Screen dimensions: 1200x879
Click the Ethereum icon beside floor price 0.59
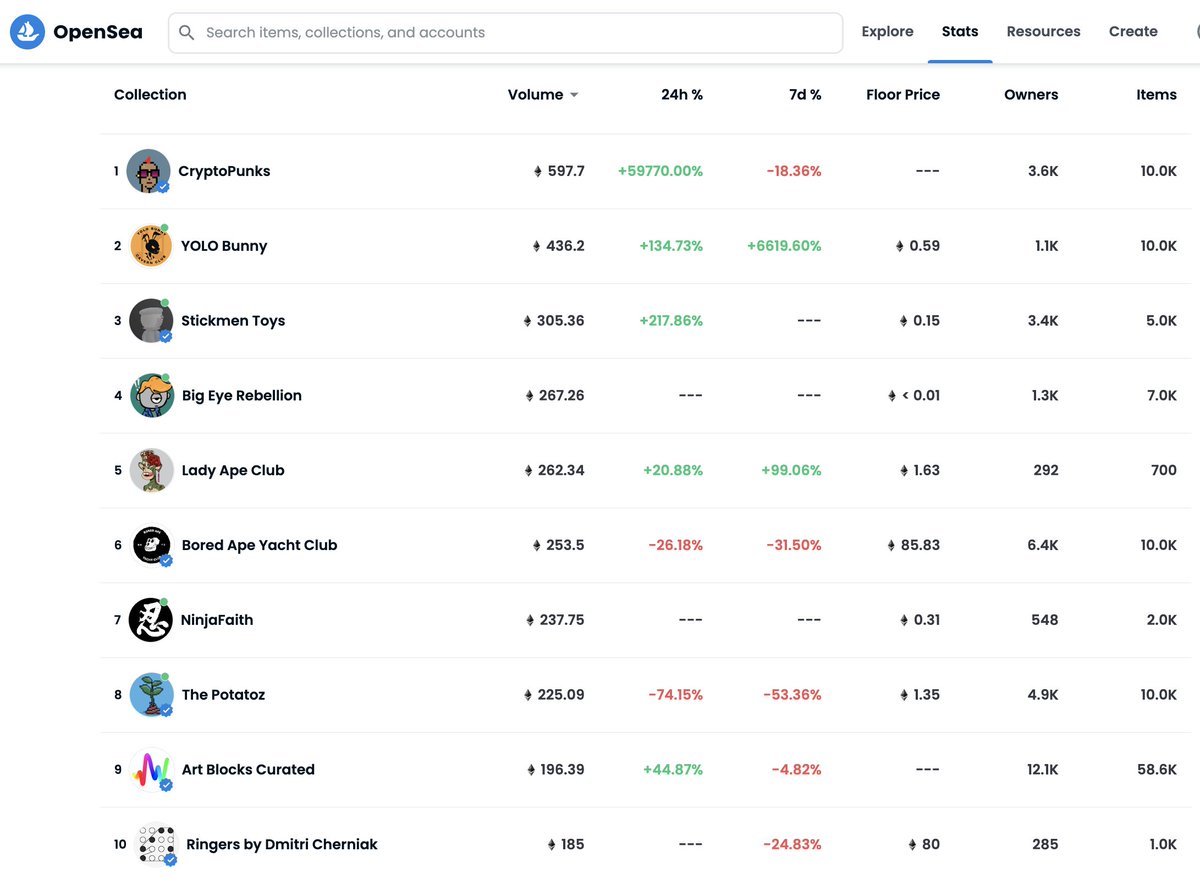tap(899, 246)
